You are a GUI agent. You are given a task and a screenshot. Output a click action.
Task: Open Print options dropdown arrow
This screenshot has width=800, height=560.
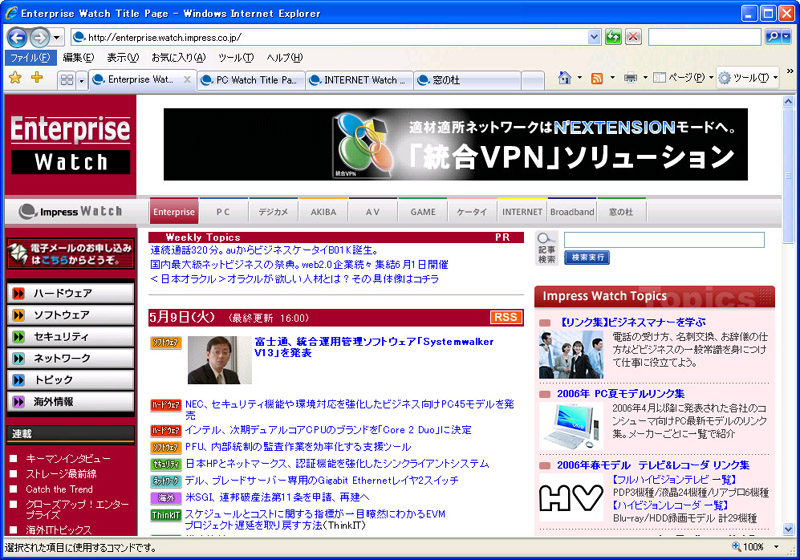(645, 78)
